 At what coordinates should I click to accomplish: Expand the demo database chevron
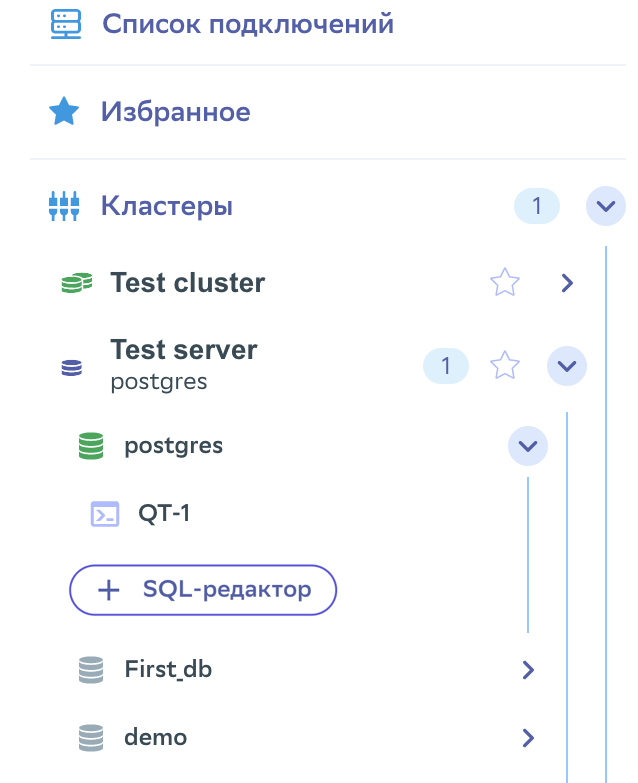(528, 738)
